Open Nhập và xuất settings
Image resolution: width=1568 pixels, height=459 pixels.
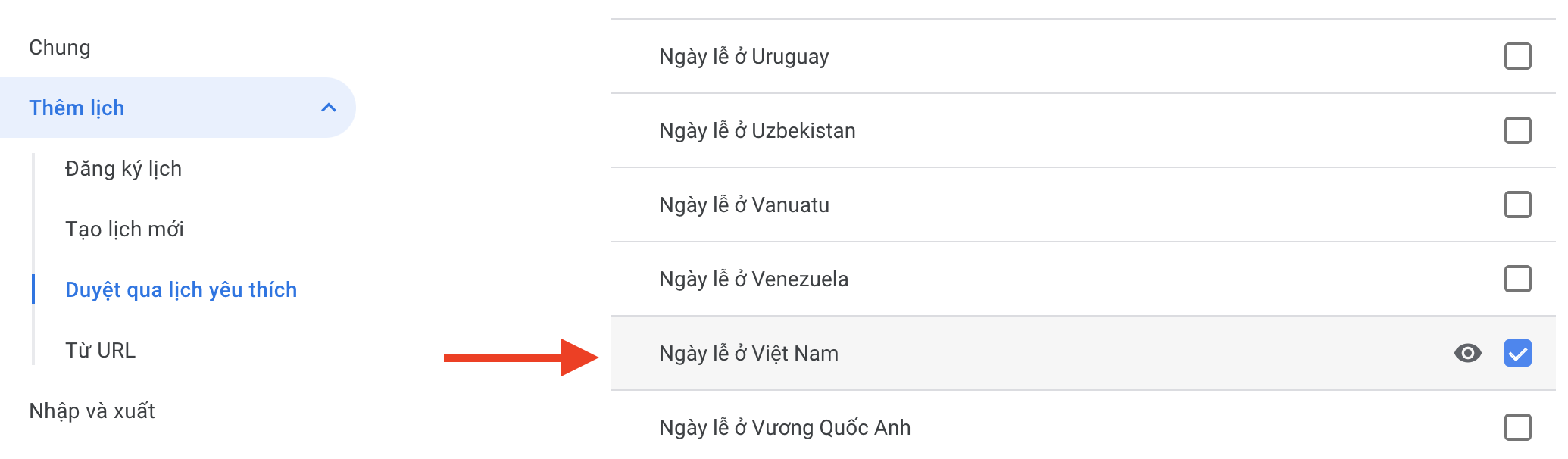pyautogui.click(x=92, y=411)
